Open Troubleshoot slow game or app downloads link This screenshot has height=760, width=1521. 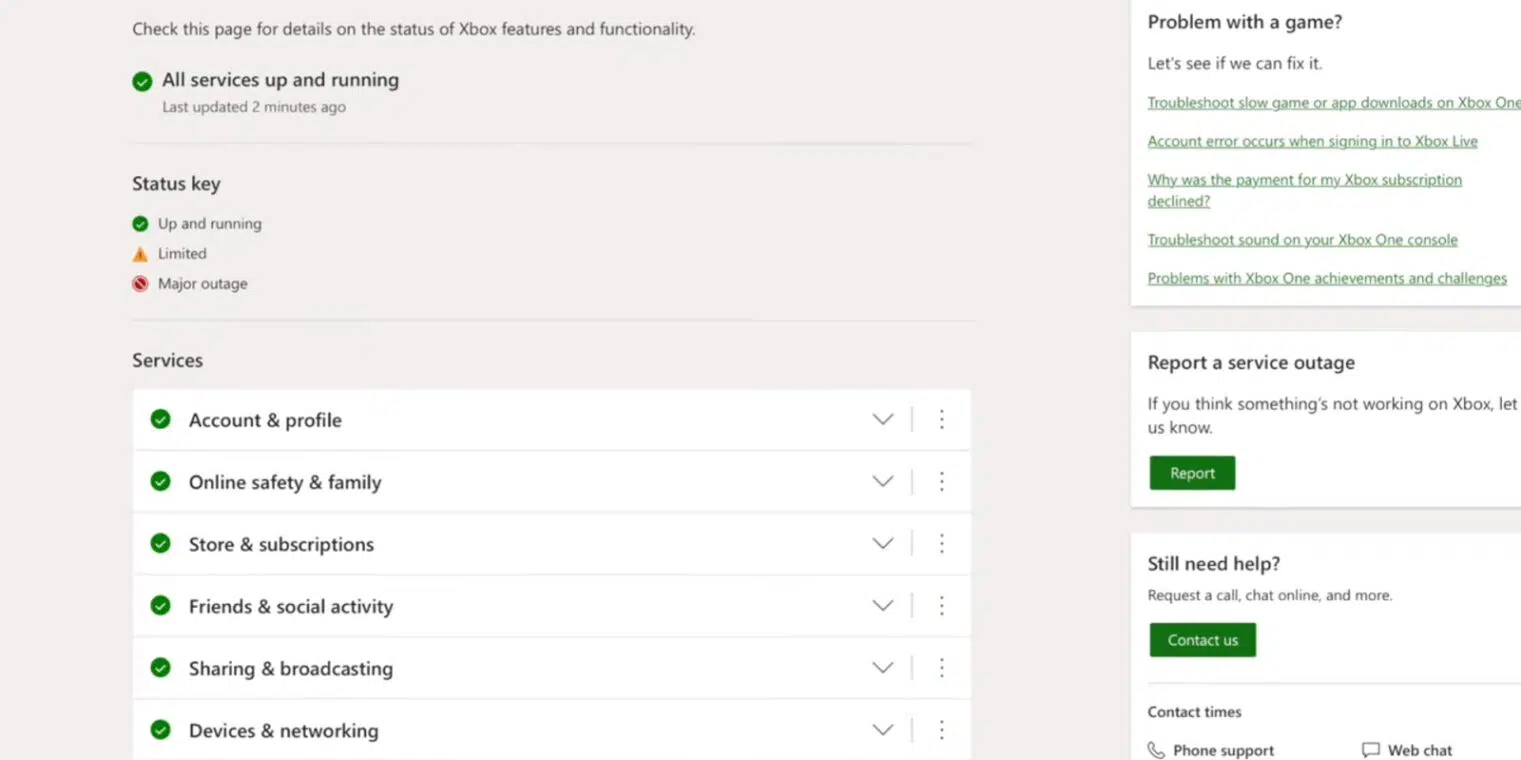[1334, 103]
